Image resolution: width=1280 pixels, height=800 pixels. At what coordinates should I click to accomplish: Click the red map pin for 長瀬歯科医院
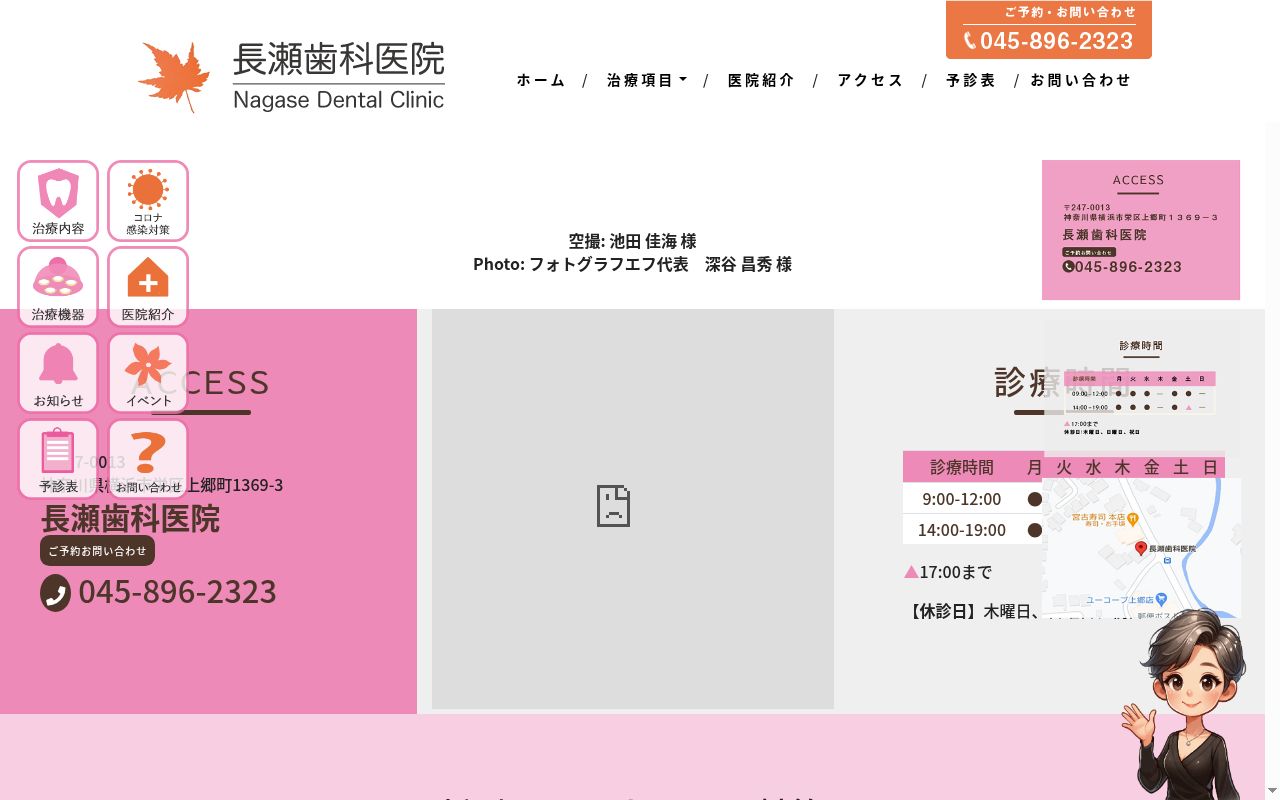point(1141,548)
